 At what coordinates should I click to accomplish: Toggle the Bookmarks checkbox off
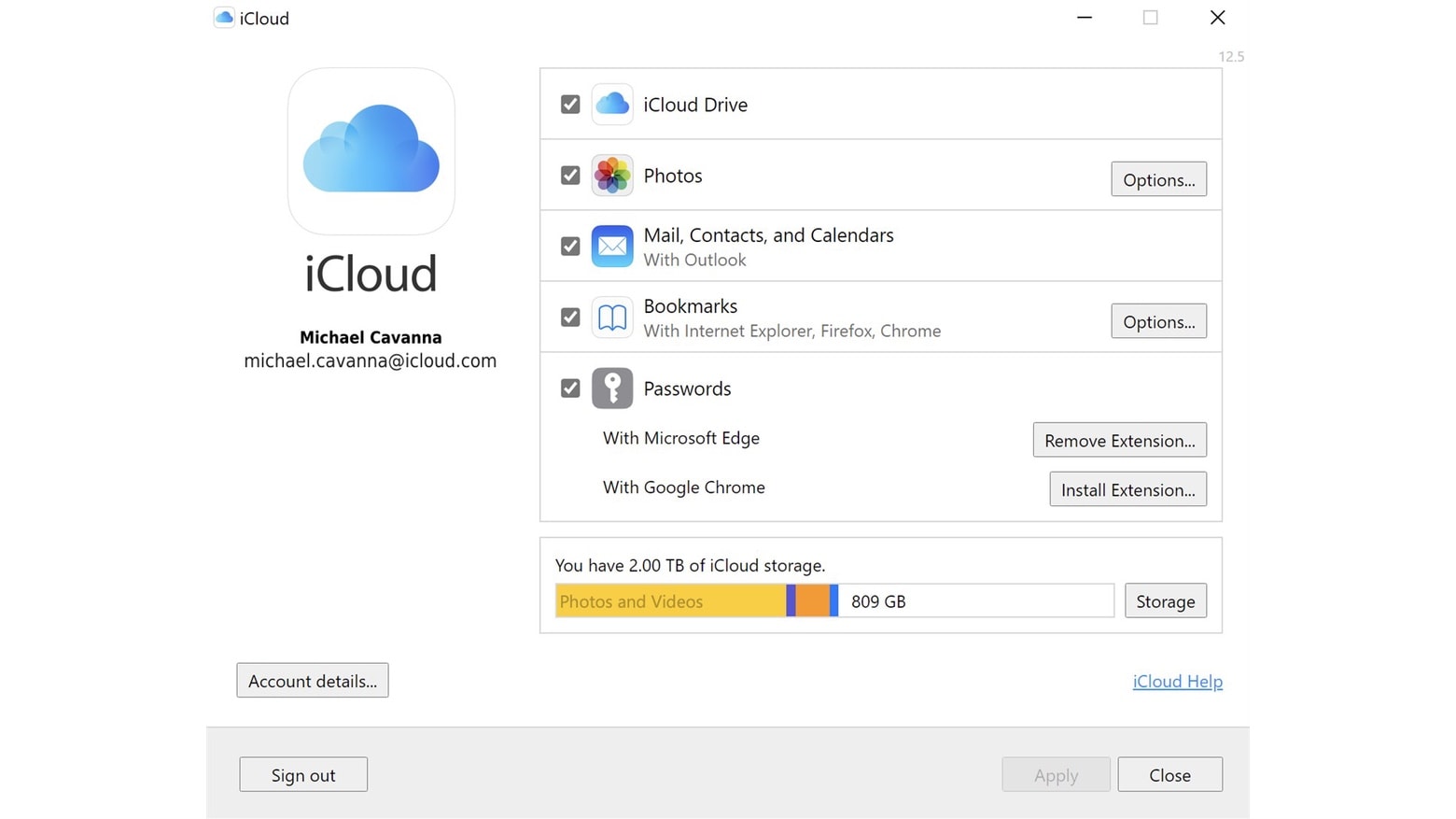(x=569, y=318)
